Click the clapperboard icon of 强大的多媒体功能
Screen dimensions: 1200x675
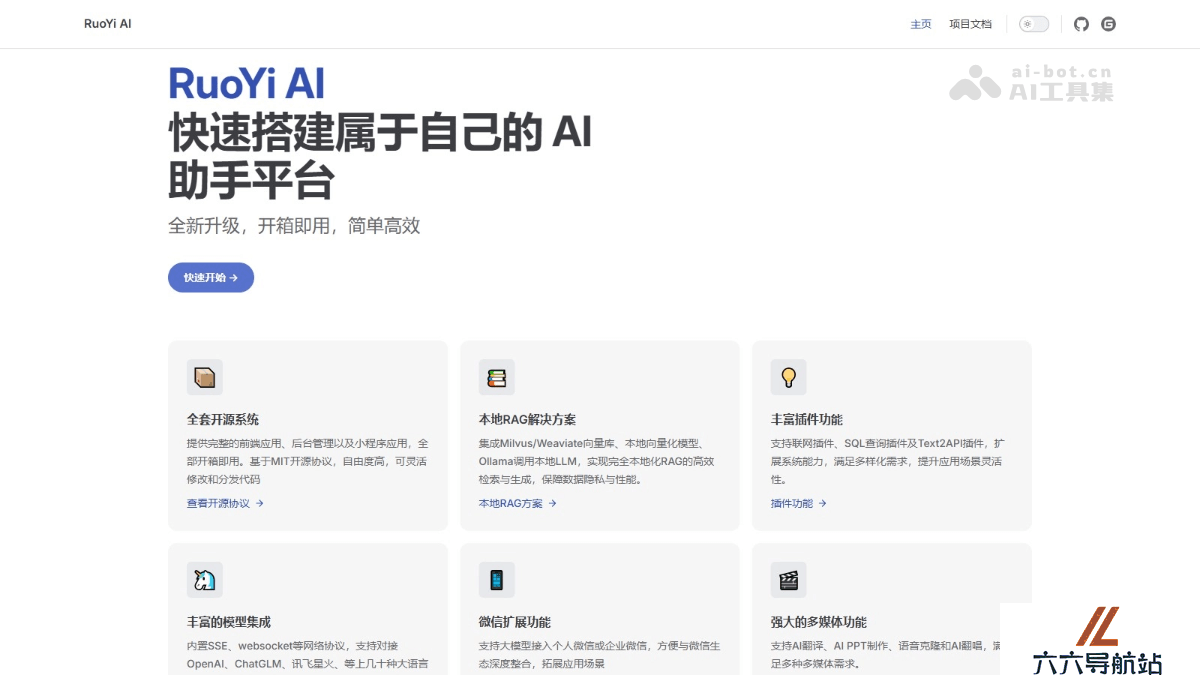[x=789, y=579]
